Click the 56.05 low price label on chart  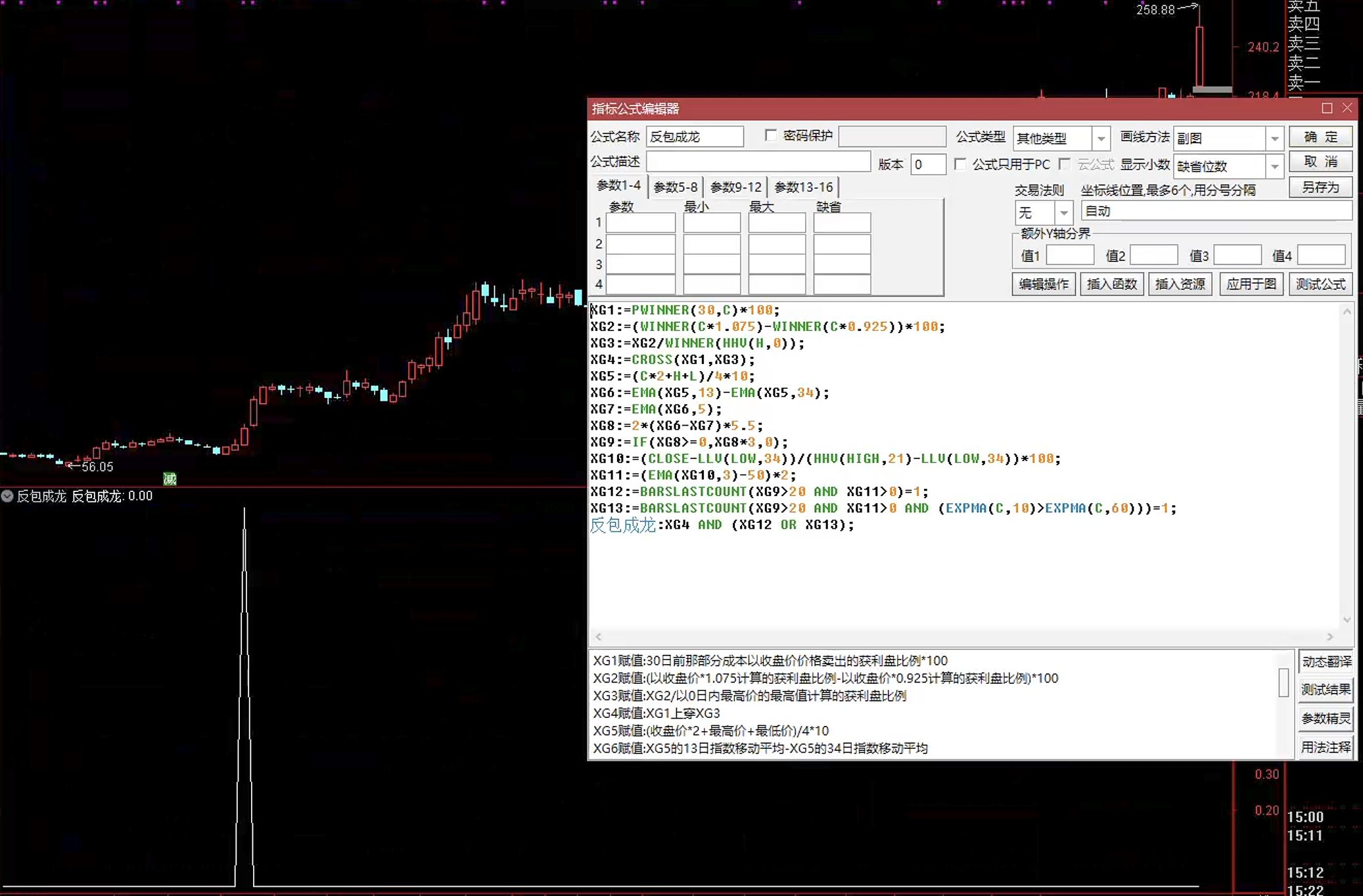(97, 467)
